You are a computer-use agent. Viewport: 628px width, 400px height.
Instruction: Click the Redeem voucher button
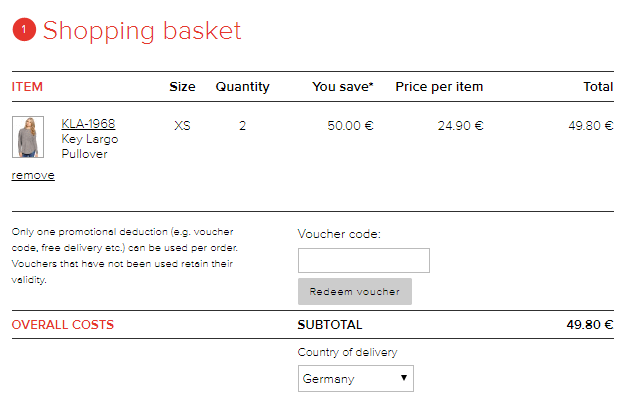(x=355, y=291)
